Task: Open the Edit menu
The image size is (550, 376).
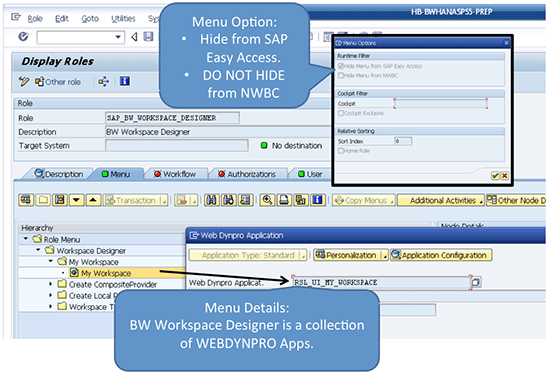Action: [x=62, y=19]
